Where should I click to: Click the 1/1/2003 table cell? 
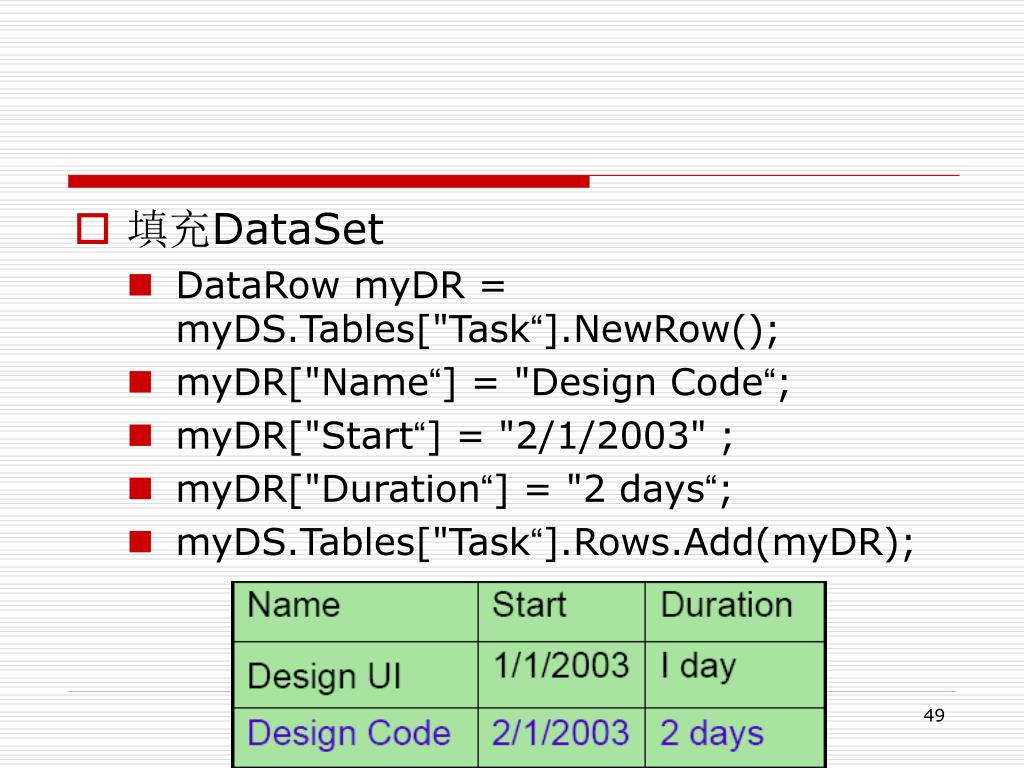click(x=561, y=666)
